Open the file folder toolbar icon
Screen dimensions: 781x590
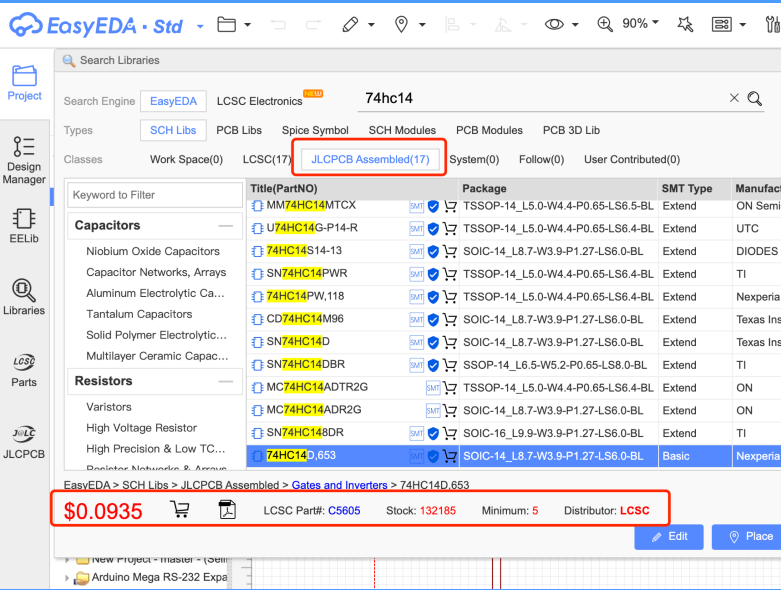point(226,24)
